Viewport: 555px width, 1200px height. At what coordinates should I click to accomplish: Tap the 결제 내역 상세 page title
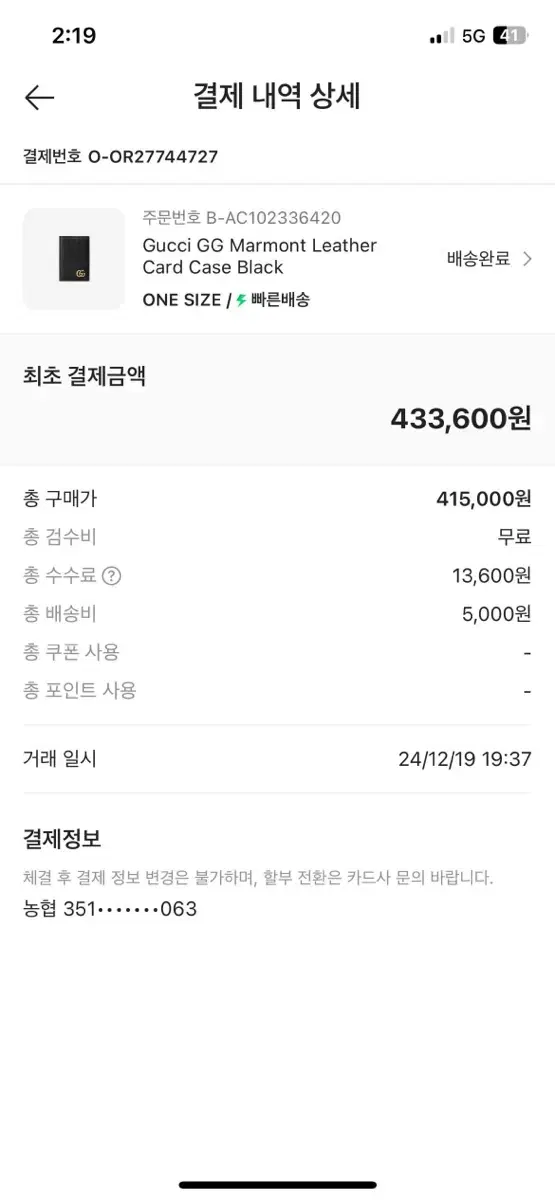[x=277, y=97]
